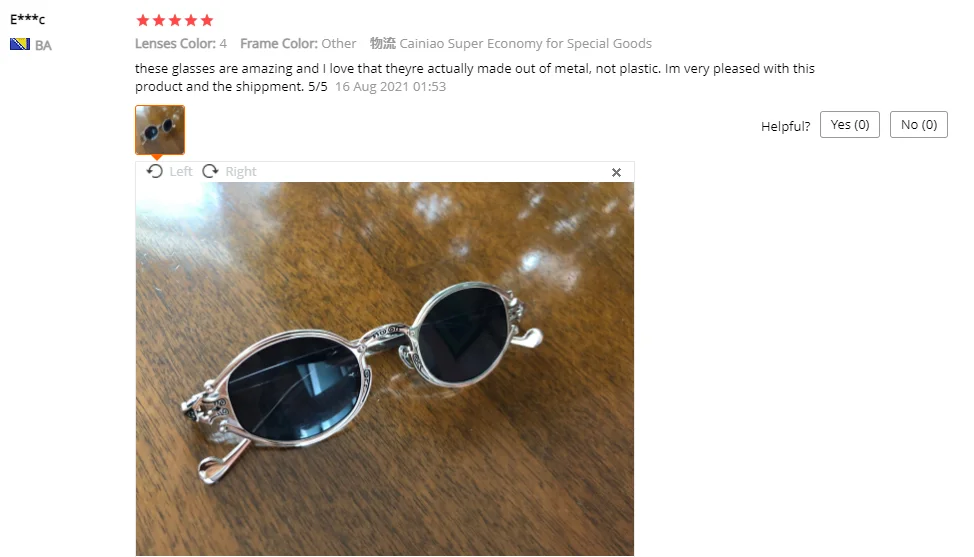This screenshot has width=974, height=557.
Task: Click the first red rating star
Action: pos(143,20)
